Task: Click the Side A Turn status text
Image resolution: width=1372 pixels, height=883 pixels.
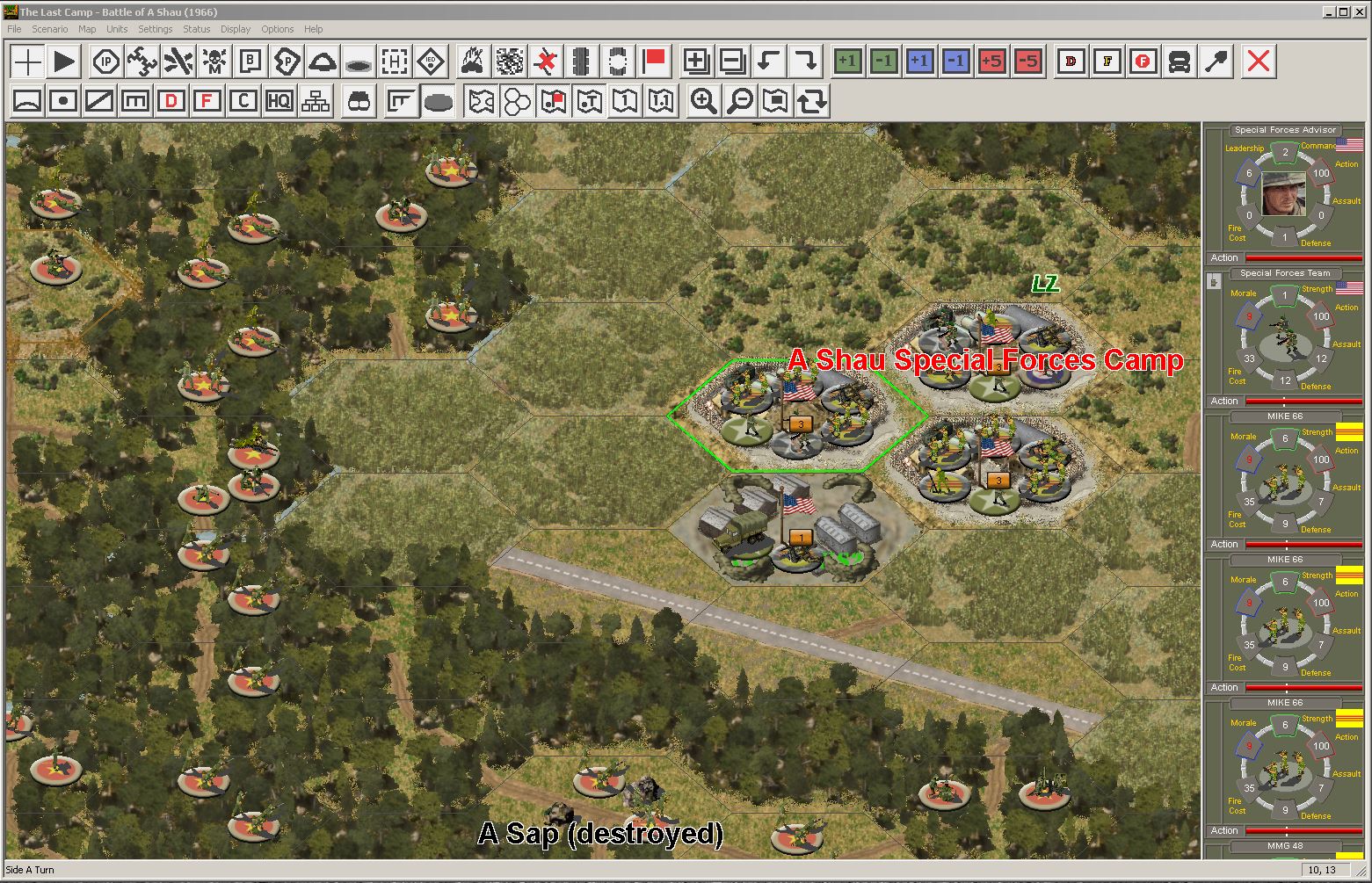Action: [x=30, y=870]
